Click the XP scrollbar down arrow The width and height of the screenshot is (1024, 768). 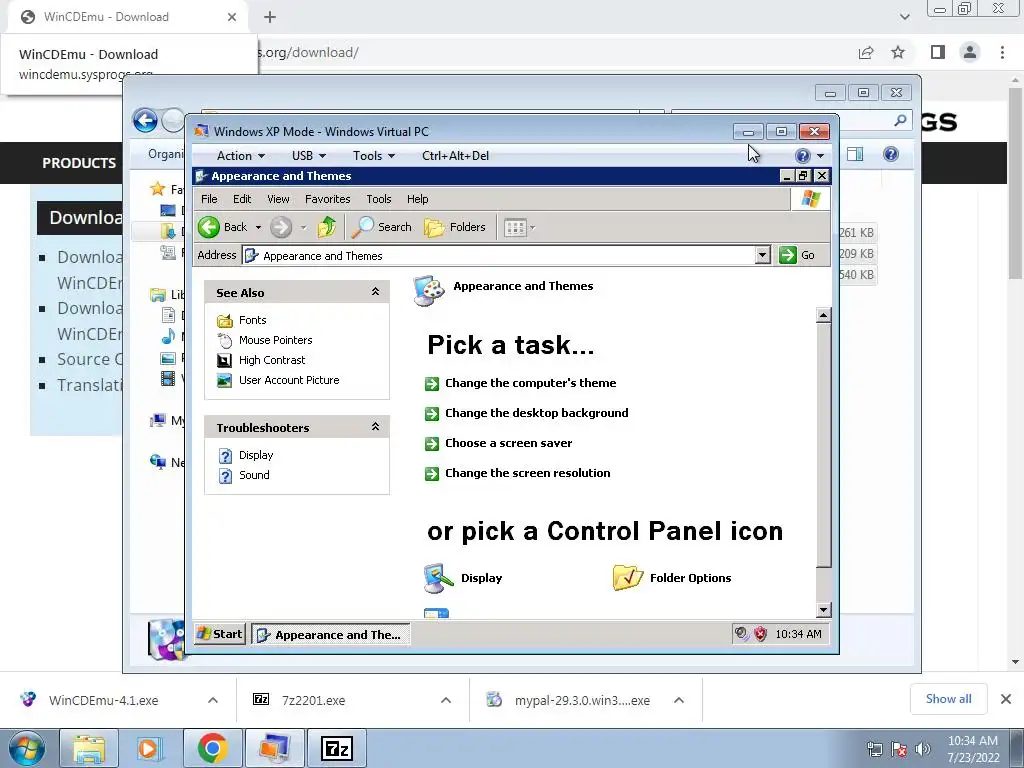point(823,610)
